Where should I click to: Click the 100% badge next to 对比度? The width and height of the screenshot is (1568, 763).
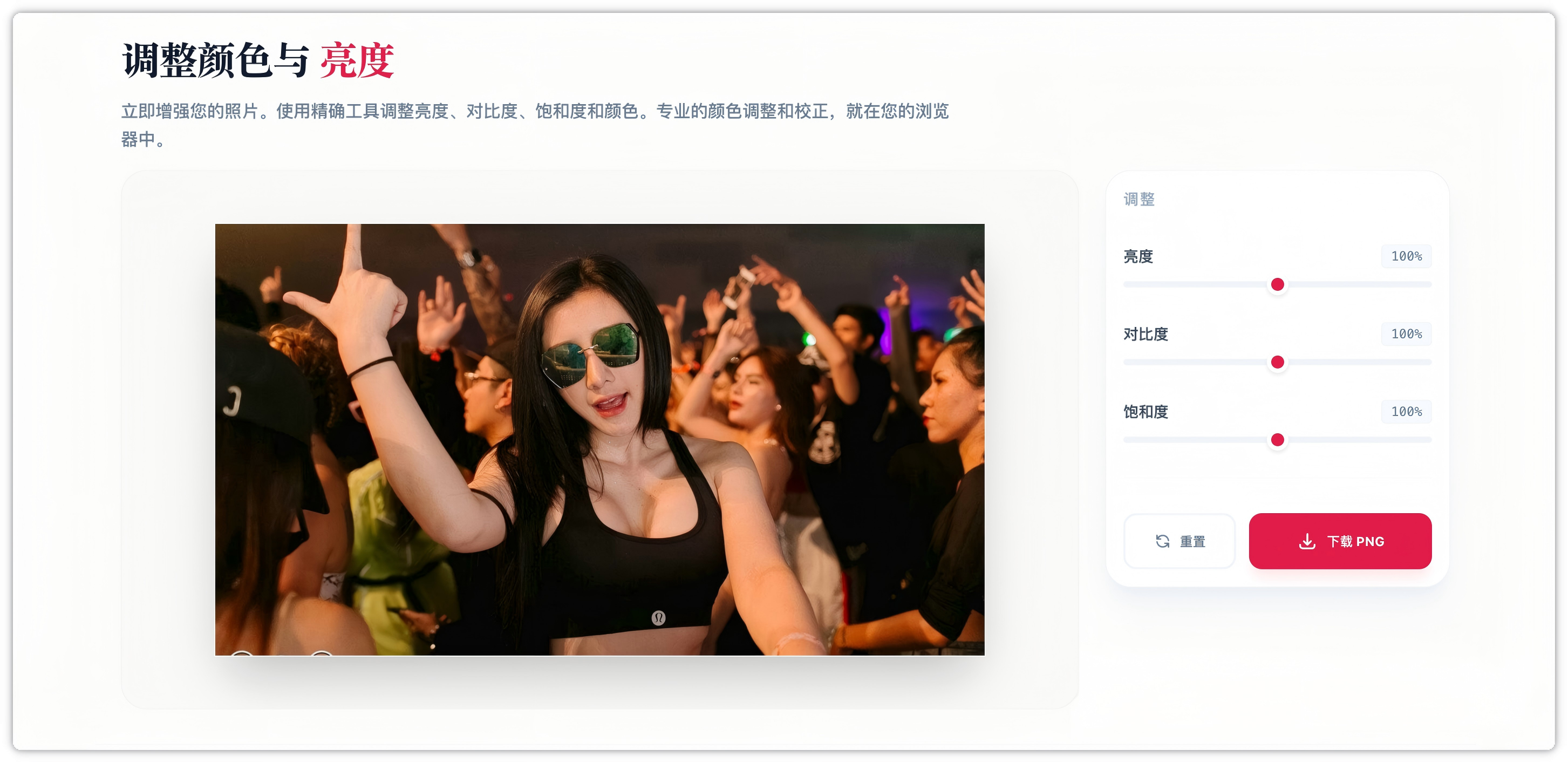point(1406,333)
